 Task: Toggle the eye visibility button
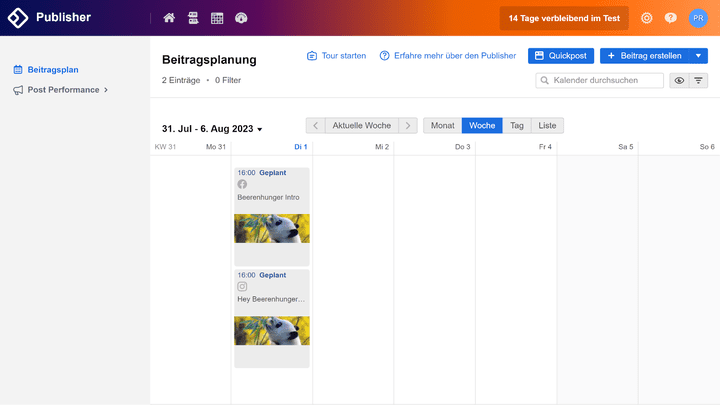pyautogui.click(x=679, y=80)
